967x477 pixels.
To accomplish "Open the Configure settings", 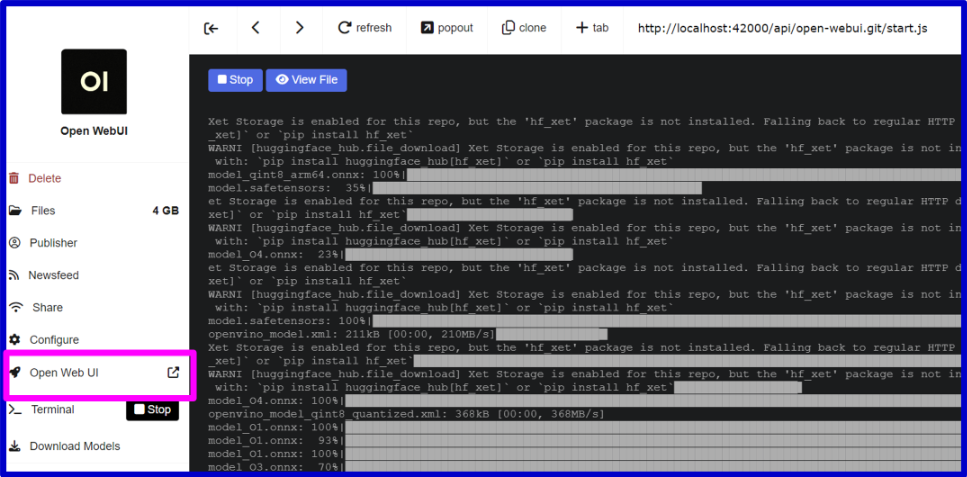I will click(54, 340).
